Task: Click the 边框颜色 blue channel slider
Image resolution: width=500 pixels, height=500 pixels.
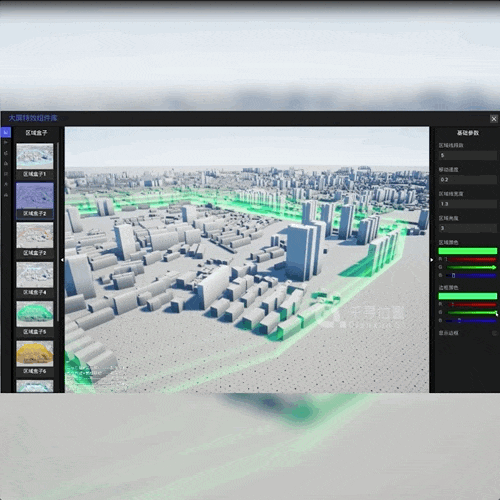Action: pos(472,321)
